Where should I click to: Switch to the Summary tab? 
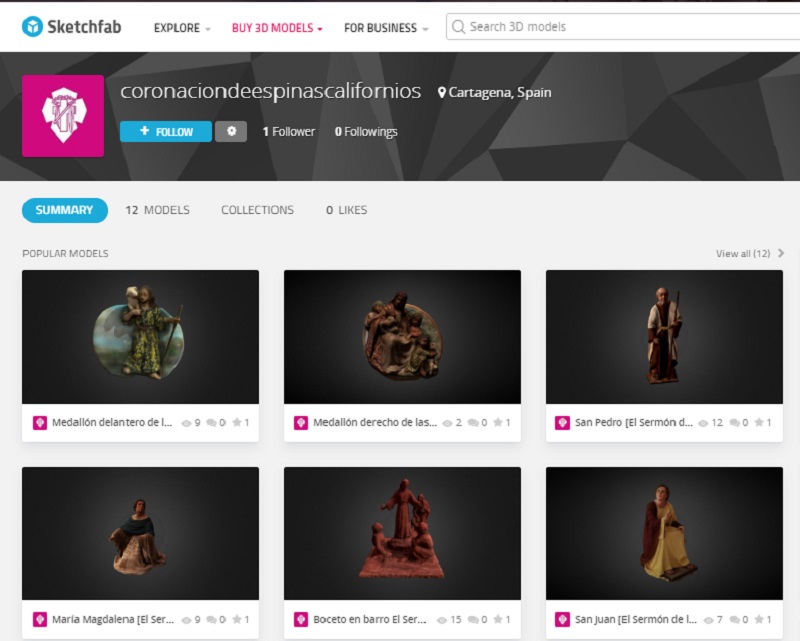click(x=65, y=210)
